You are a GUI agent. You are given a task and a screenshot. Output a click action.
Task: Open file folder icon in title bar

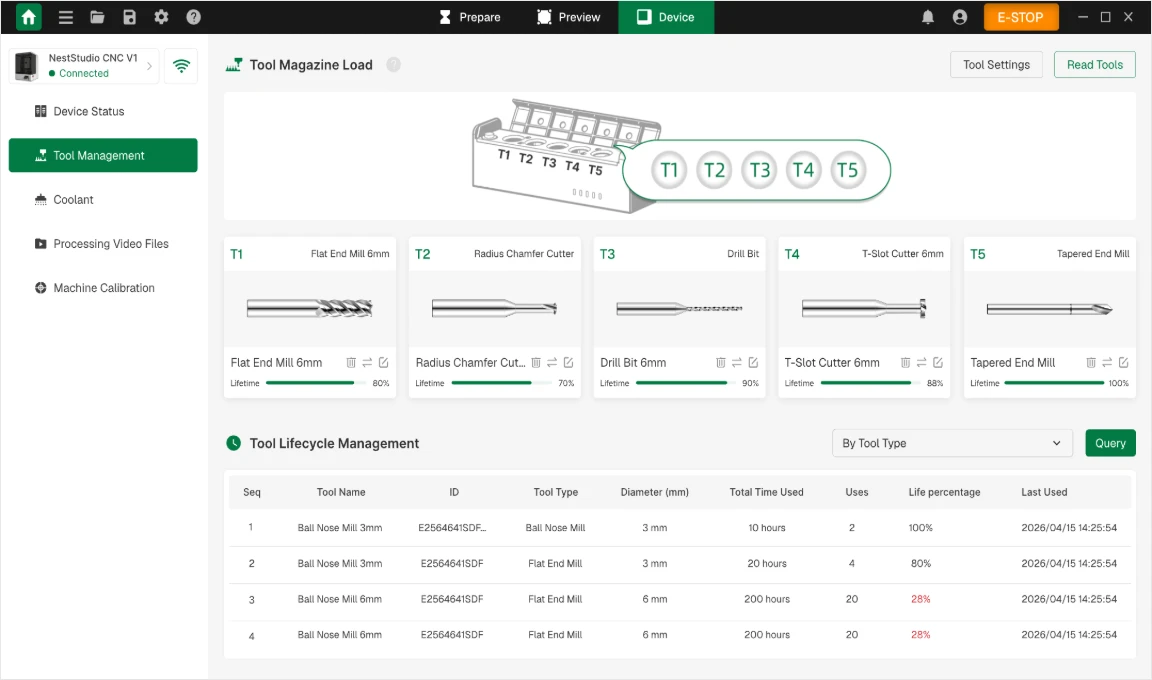pos(97,17)
